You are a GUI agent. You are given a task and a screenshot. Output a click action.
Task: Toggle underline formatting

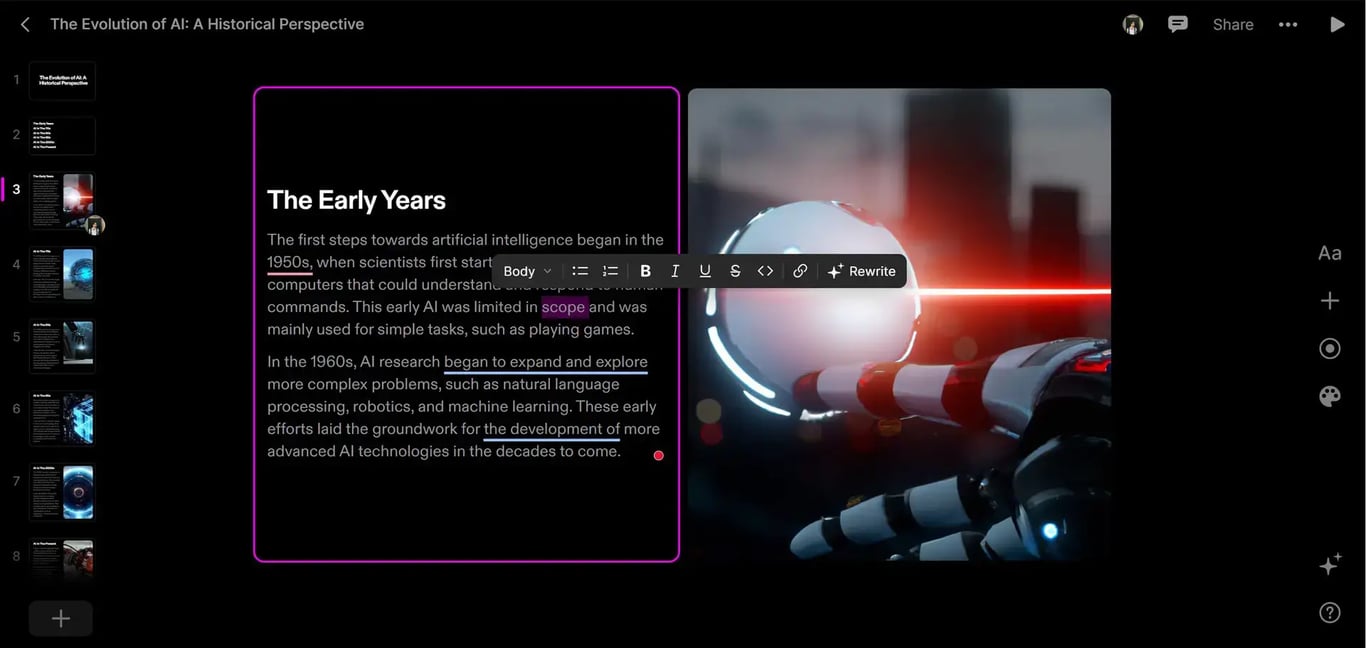coord(705,271)
